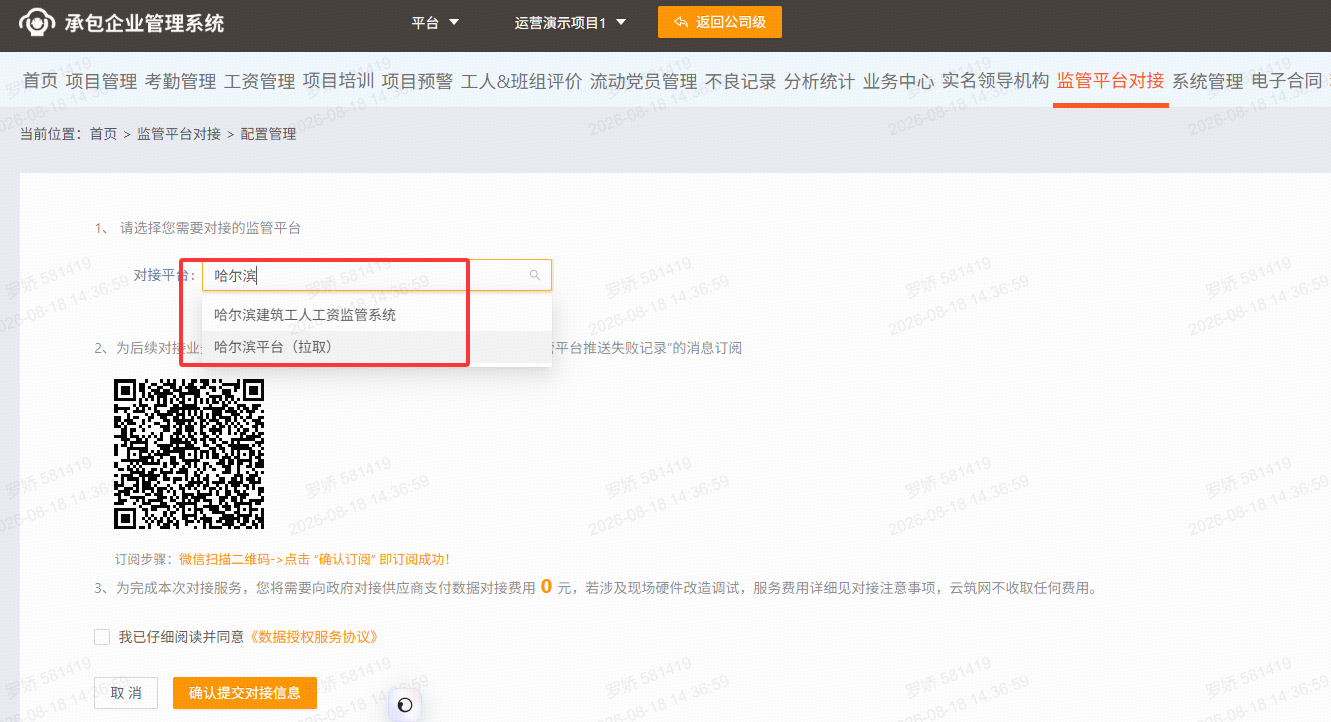Screen dimensions: 1331x722
Task: Click the system logo icon in header
Action: pyautogui.click(x=36, y=22)
